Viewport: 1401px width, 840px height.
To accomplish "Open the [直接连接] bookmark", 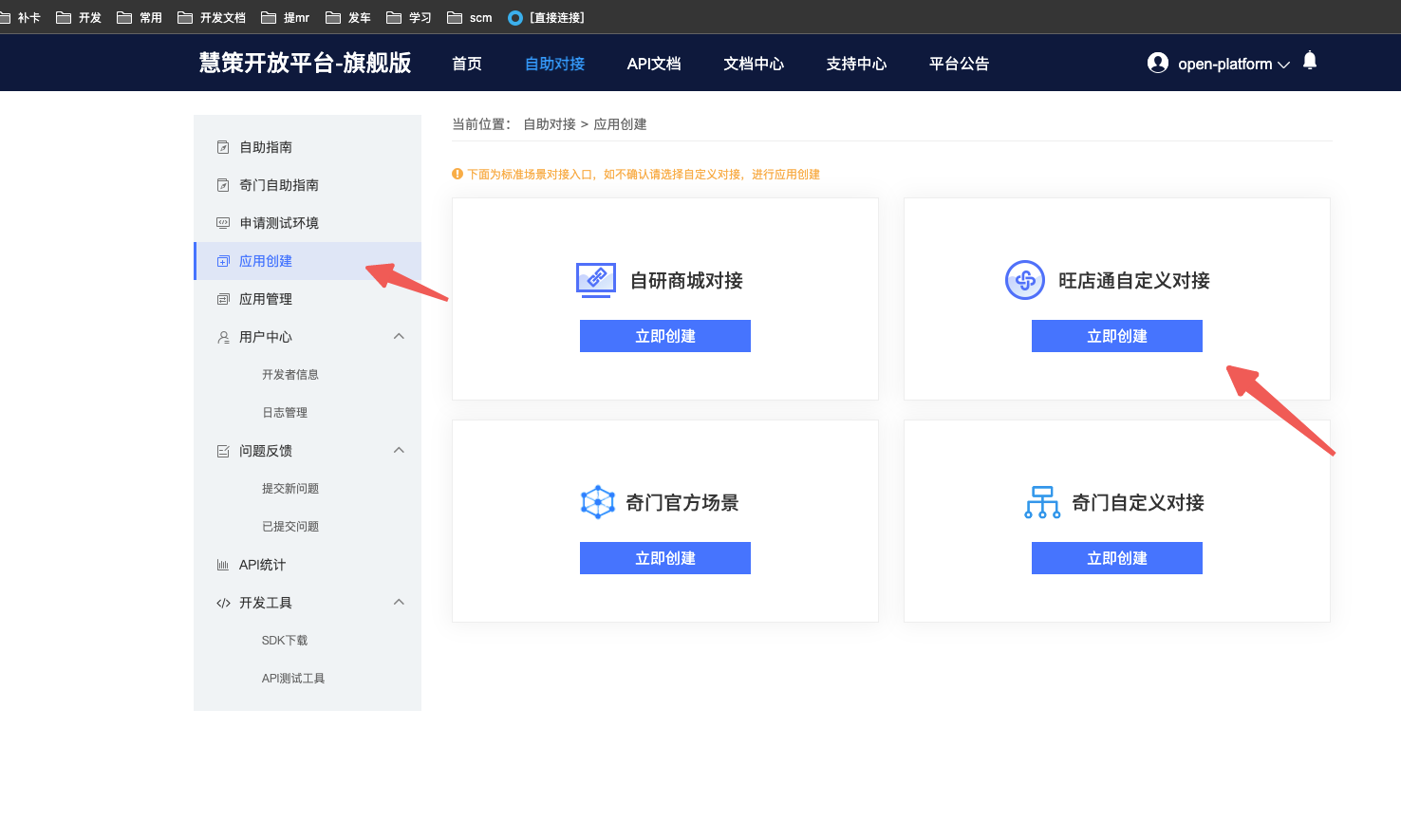I will pyautogui.click(x=547, y=17).
